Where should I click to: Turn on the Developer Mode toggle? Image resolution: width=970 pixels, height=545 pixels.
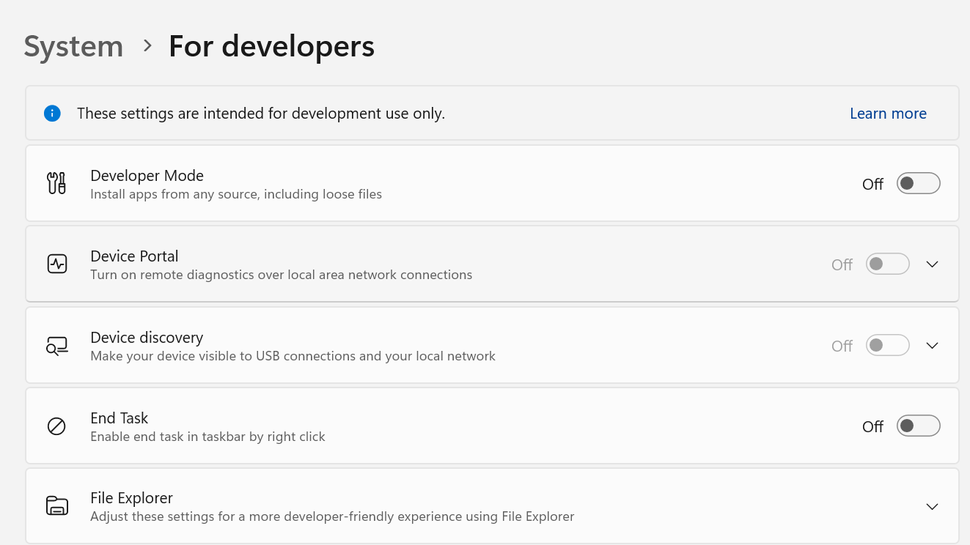(917, 183)
